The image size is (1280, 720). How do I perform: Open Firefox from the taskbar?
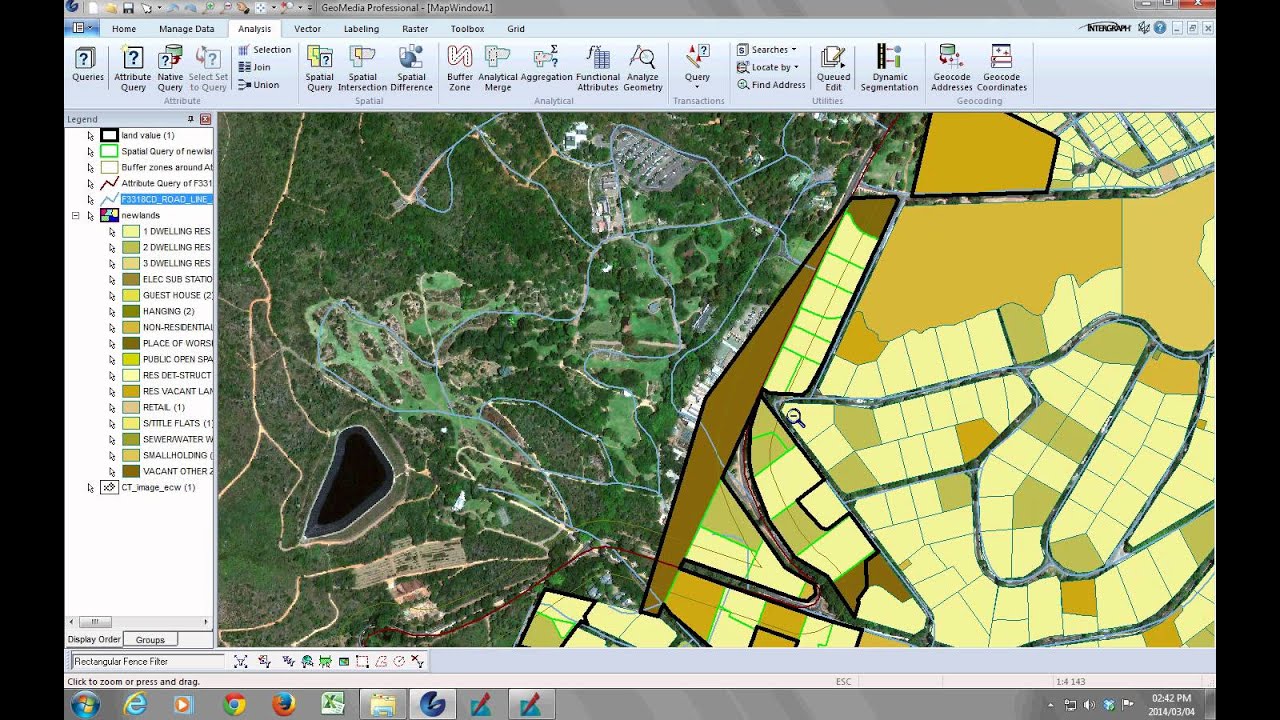pyautogui.click(x=283, y=704)
